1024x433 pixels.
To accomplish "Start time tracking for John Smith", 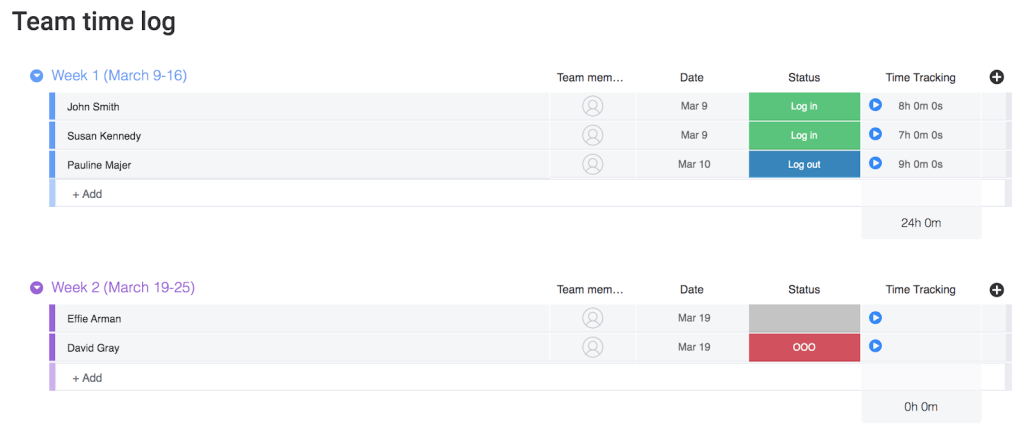I will coord(875,104).
